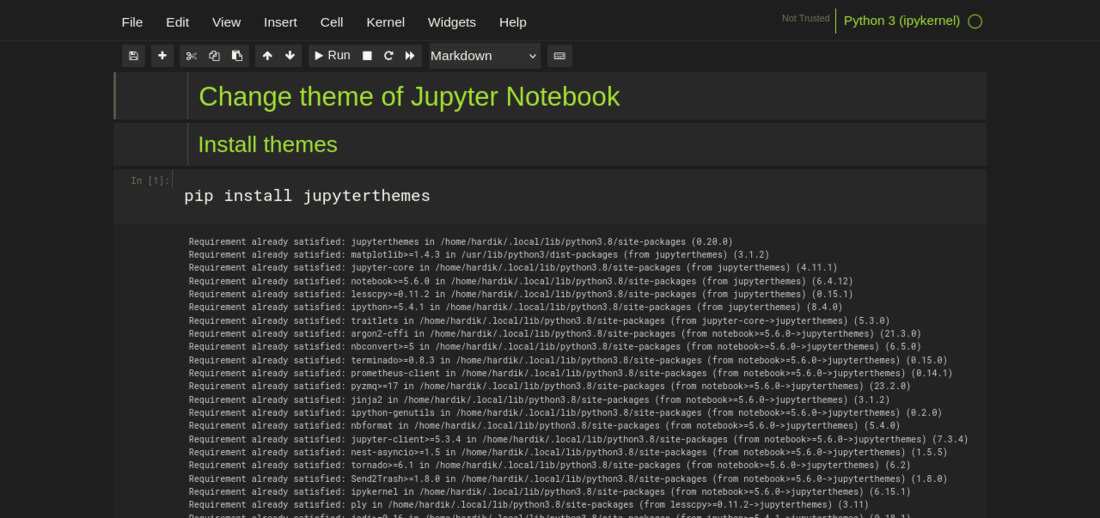Open the Kernel menu
This screenshot has height=518, width=1100.
point(386,22)
